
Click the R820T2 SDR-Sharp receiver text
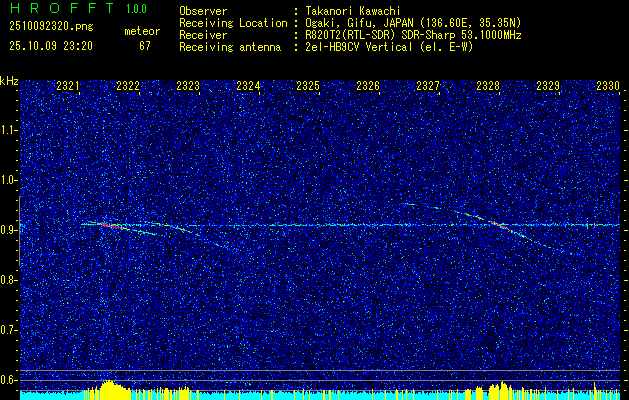tap(414, 35)
